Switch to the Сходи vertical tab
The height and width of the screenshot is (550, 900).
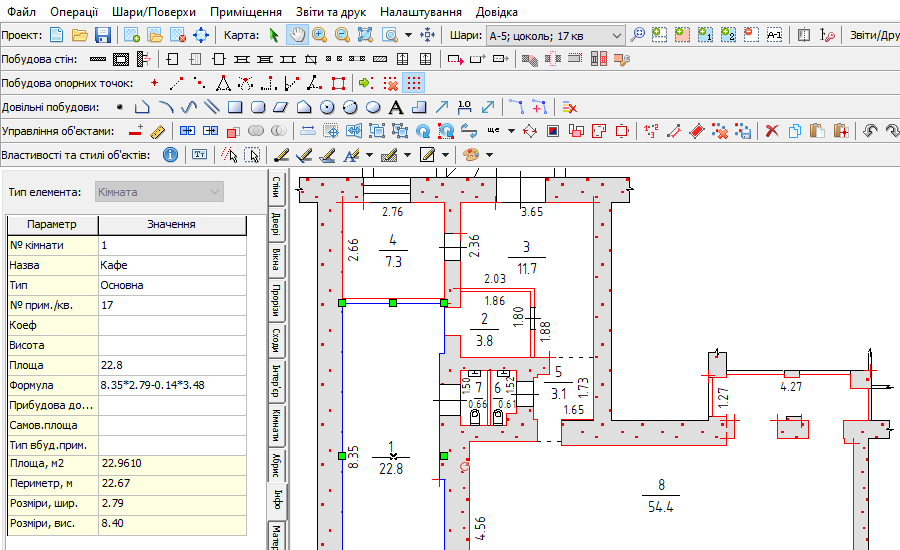[x=276, y=340]
